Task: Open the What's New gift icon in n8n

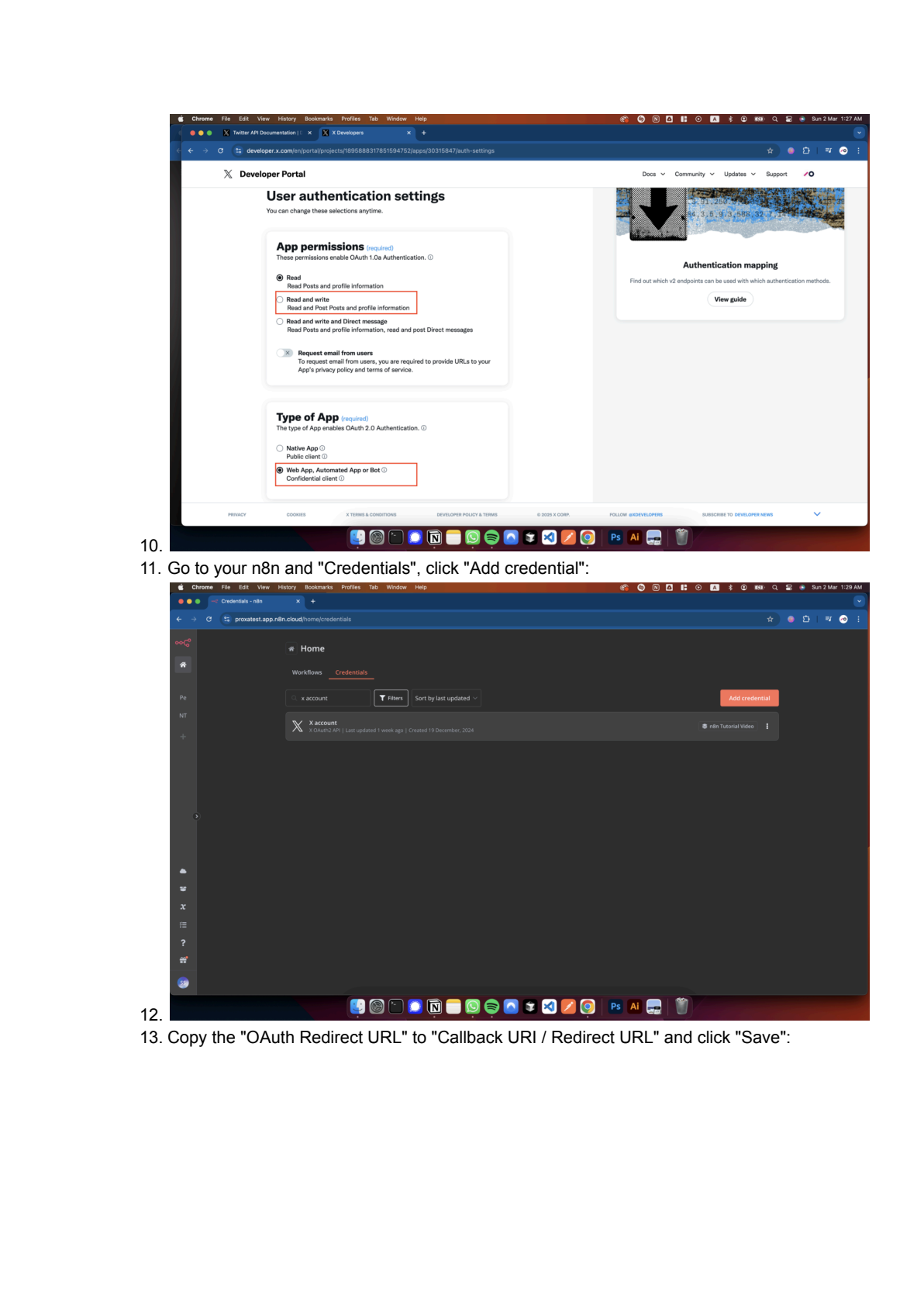Action: click(x=183, y=960)
